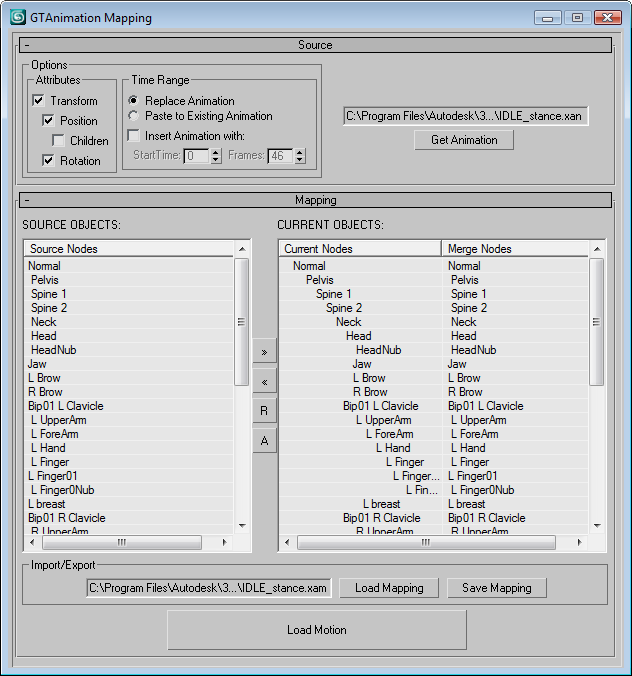Click the Import/Export mapping file path field
The height and width of the screenshot is (676, 632).
pyautogui.click(x=208, y=588)
